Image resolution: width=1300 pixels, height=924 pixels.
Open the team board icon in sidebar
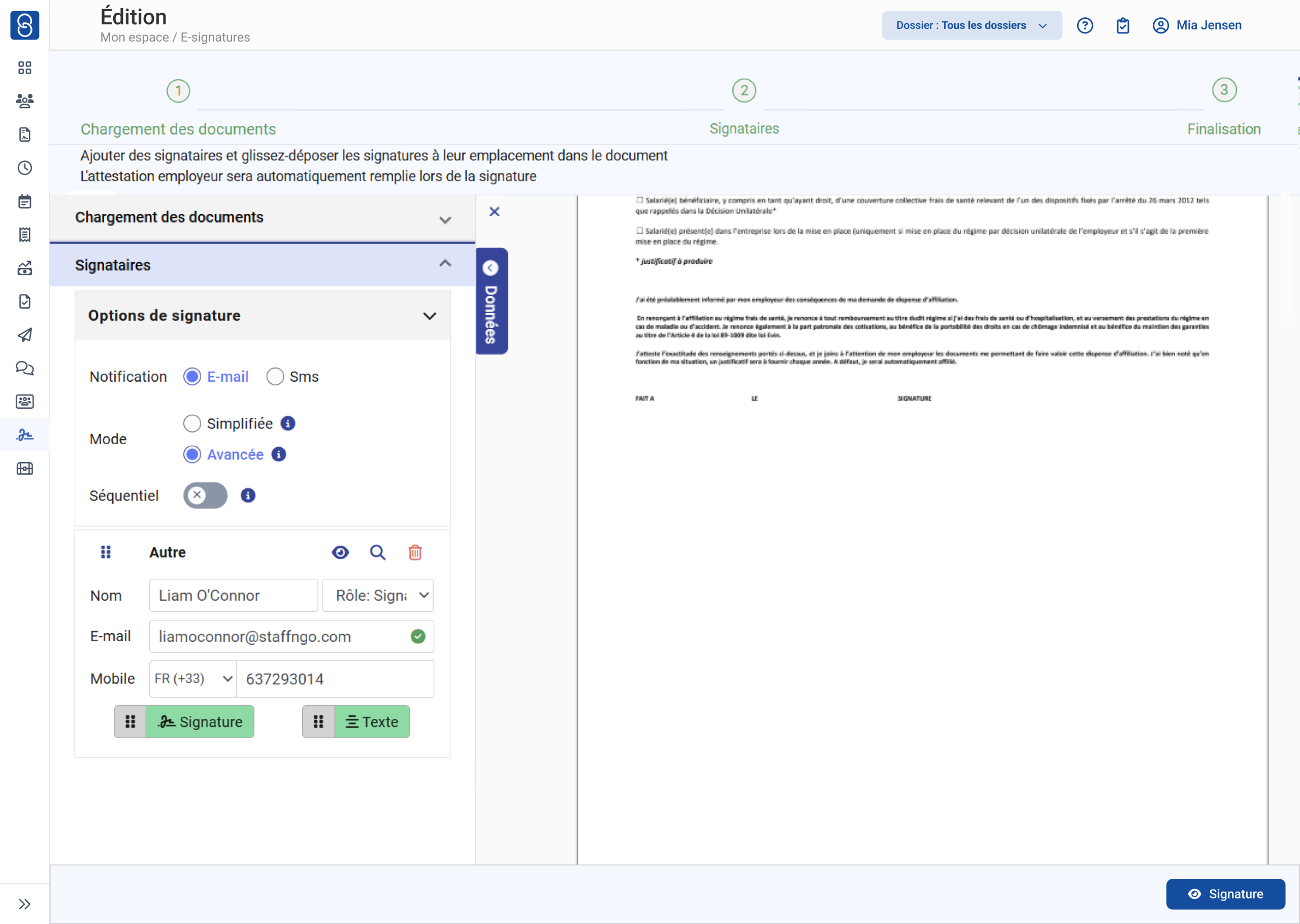tap(24, 402)
